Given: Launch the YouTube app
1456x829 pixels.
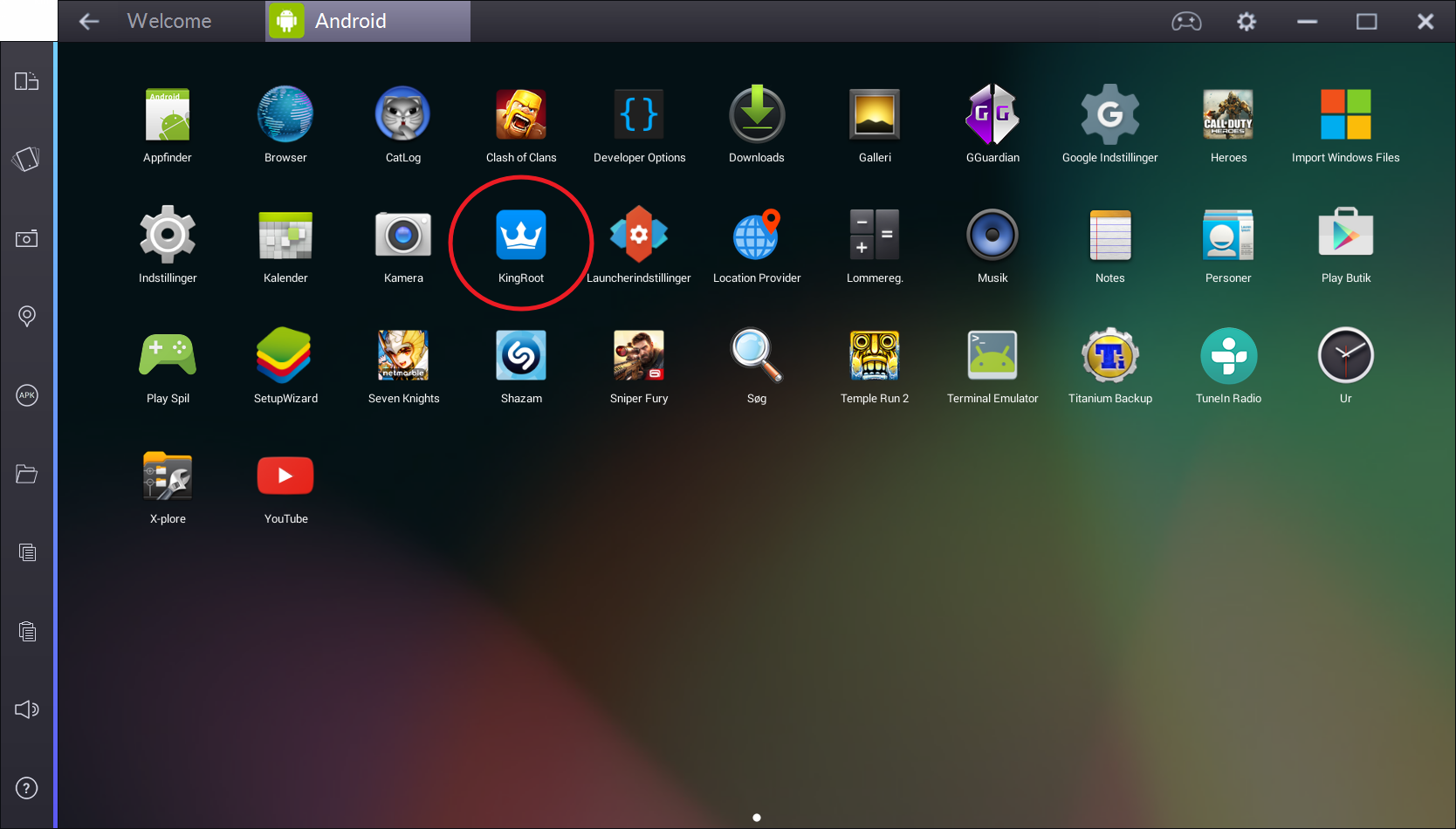Looking at the screenshot, I should click(x=285, y=476).
